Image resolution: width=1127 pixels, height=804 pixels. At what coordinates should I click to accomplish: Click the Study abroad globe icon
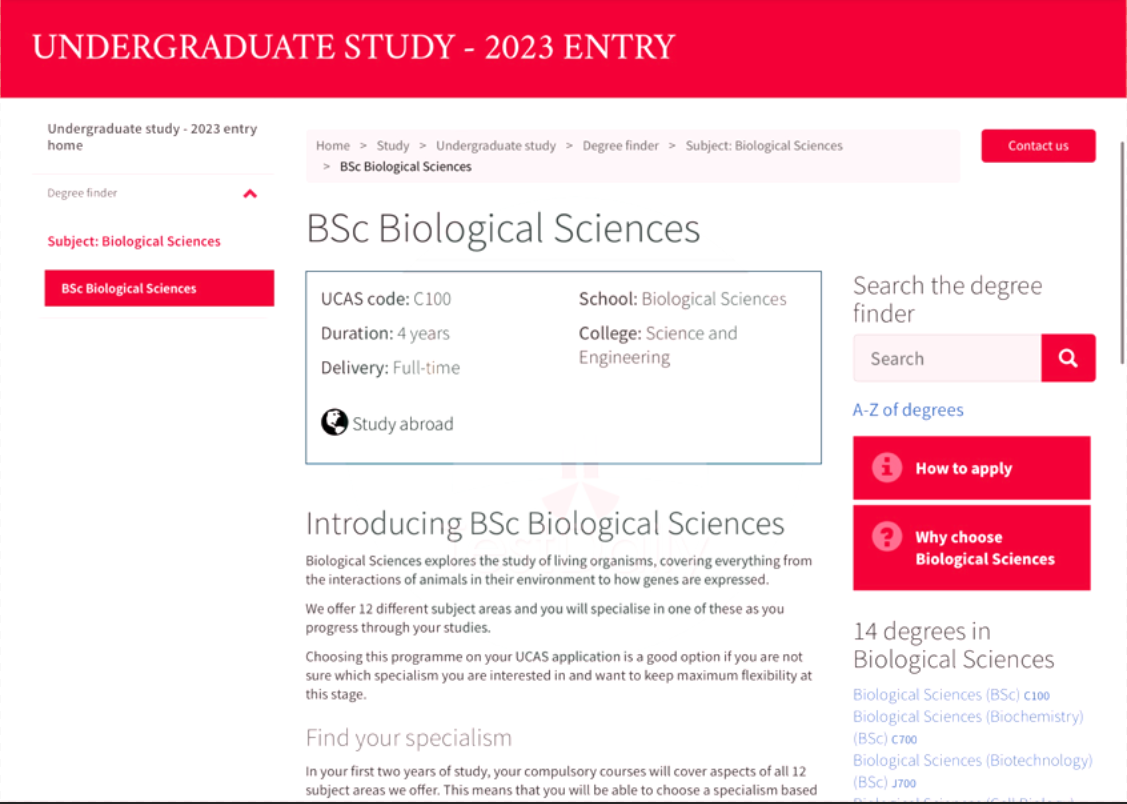coord(334,422)
